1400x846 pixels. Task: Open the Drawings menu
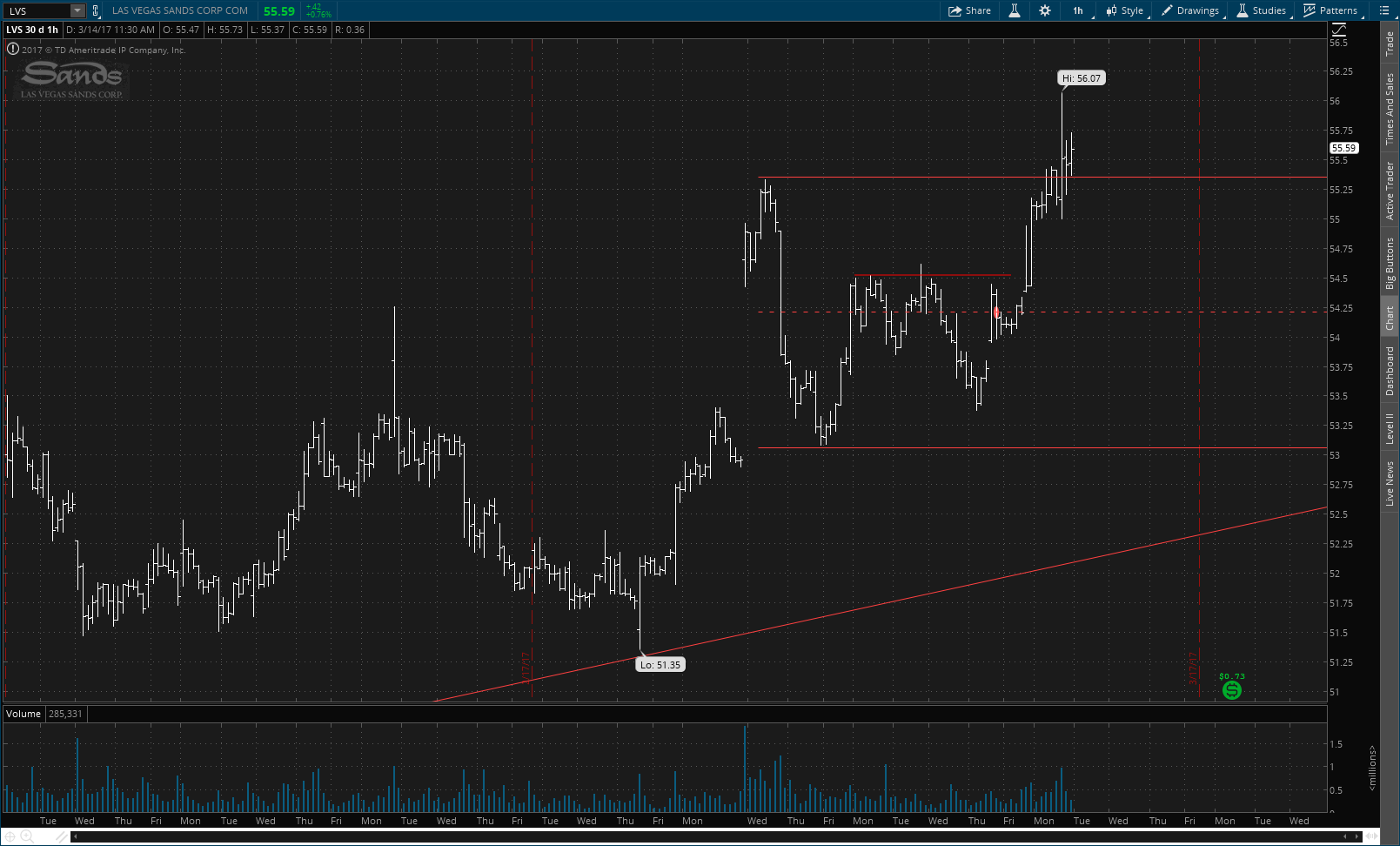[1190, 10]
